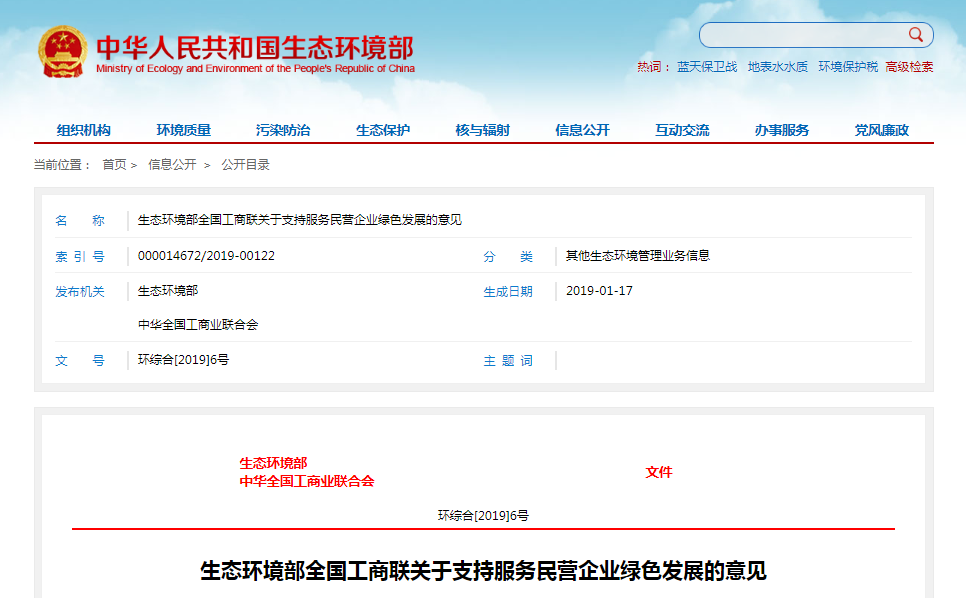Select 信息公开 in the navigation bar

point(582,130)
